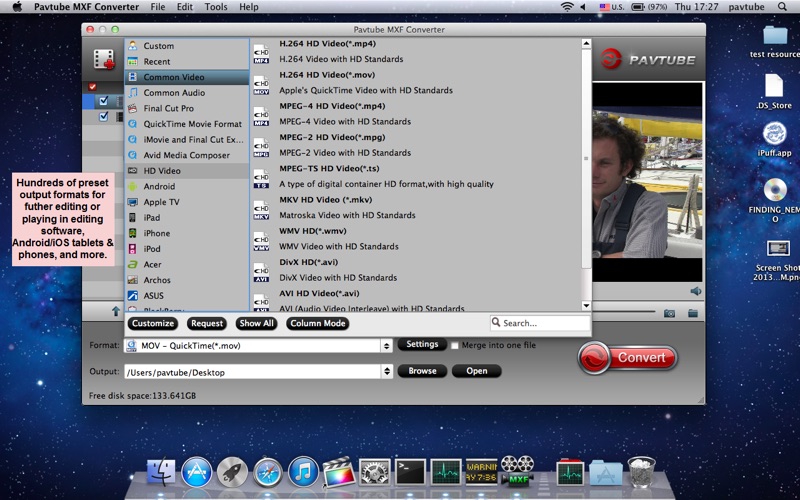Open iMovie and Final Cut Express category

[x=187, y=140]
